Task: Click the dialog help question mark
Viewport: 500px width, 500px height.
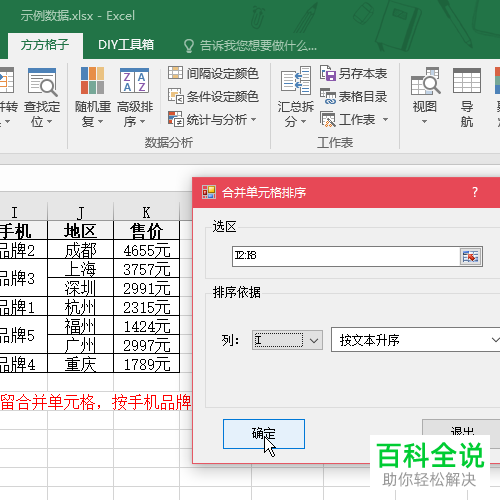Action: tap(475, 192)
